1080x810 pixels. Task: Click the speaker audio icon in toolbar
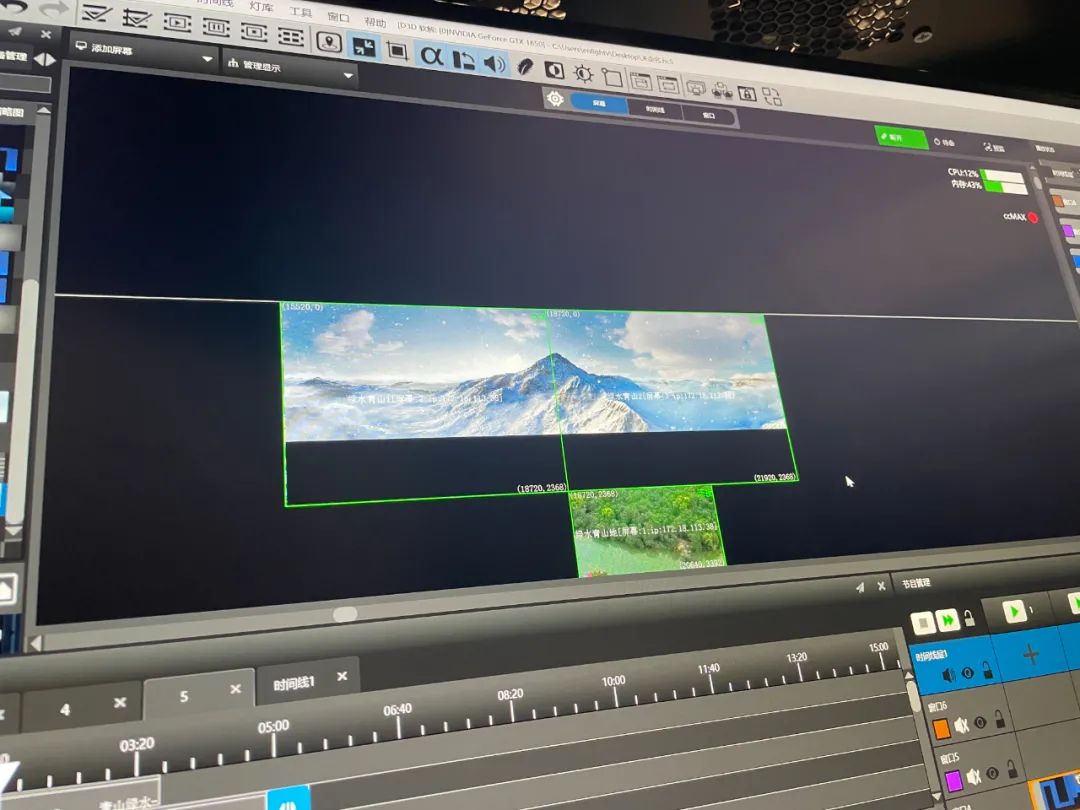[495, 62]
